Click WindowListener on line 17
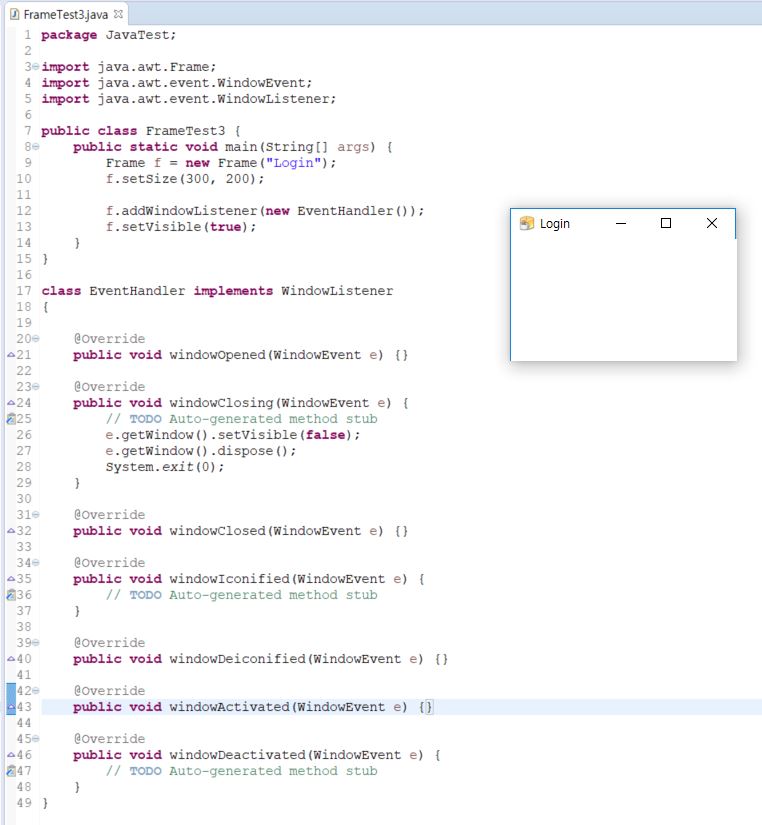This screenshot has height=825, width=762. (x=337, y=291)
